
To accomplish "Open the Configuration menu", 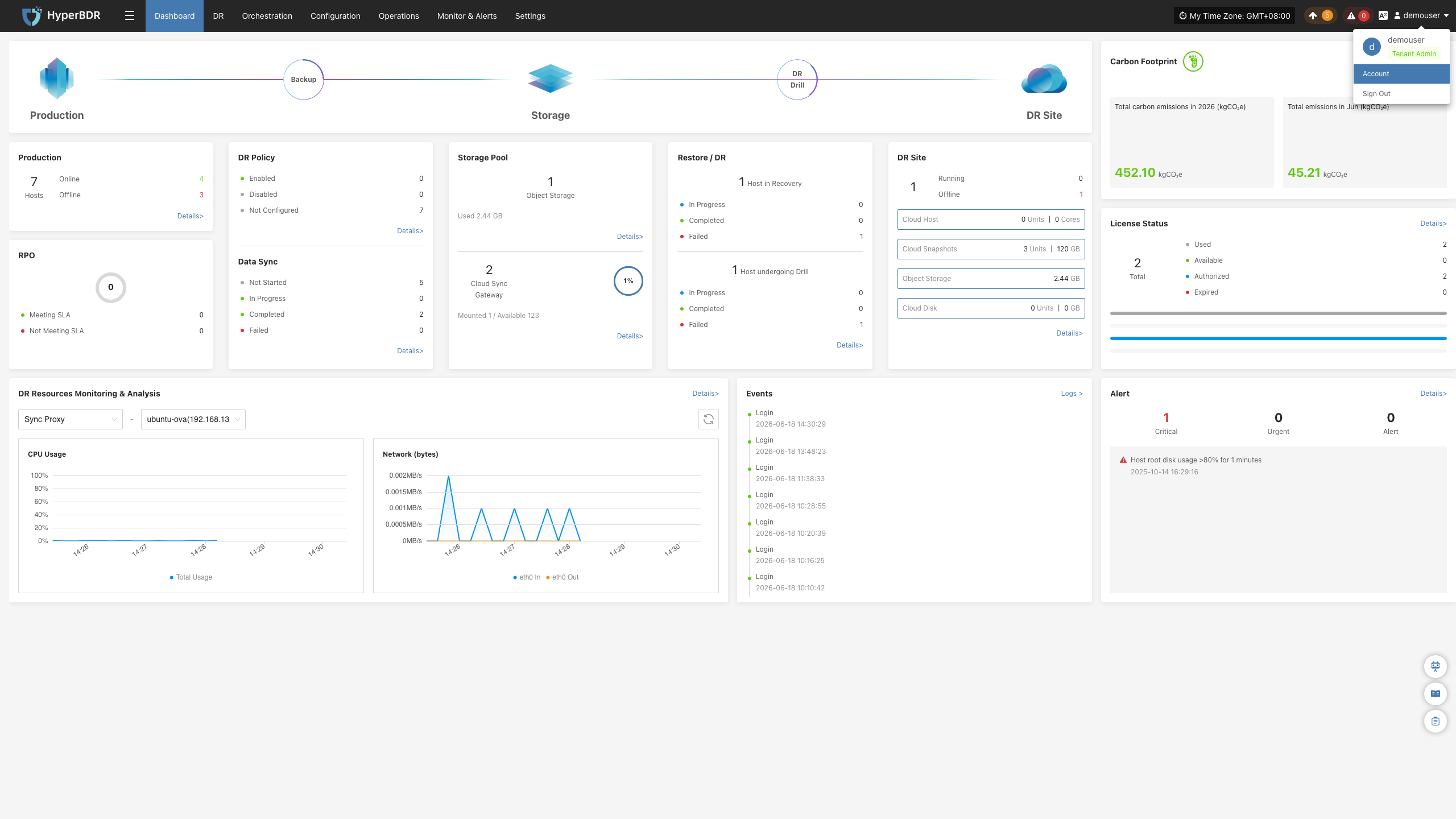I will click(336, 16).
